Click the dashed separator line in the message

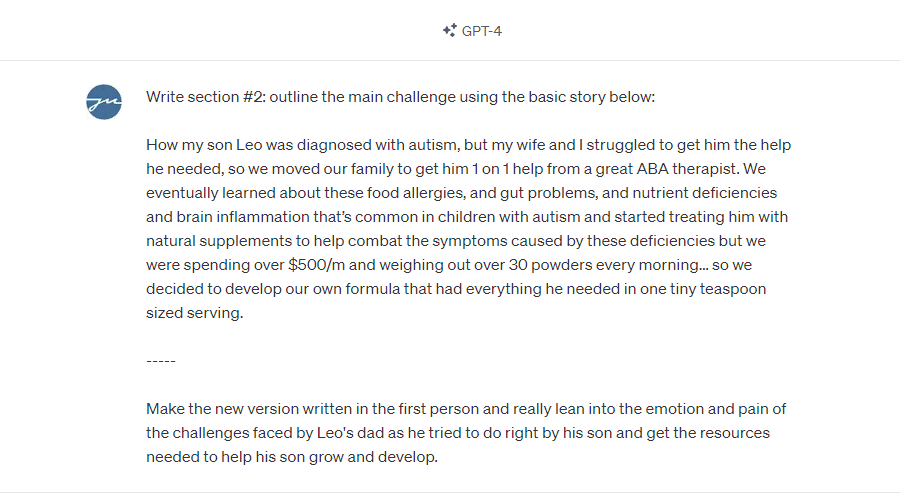click(x=161, y=361)
